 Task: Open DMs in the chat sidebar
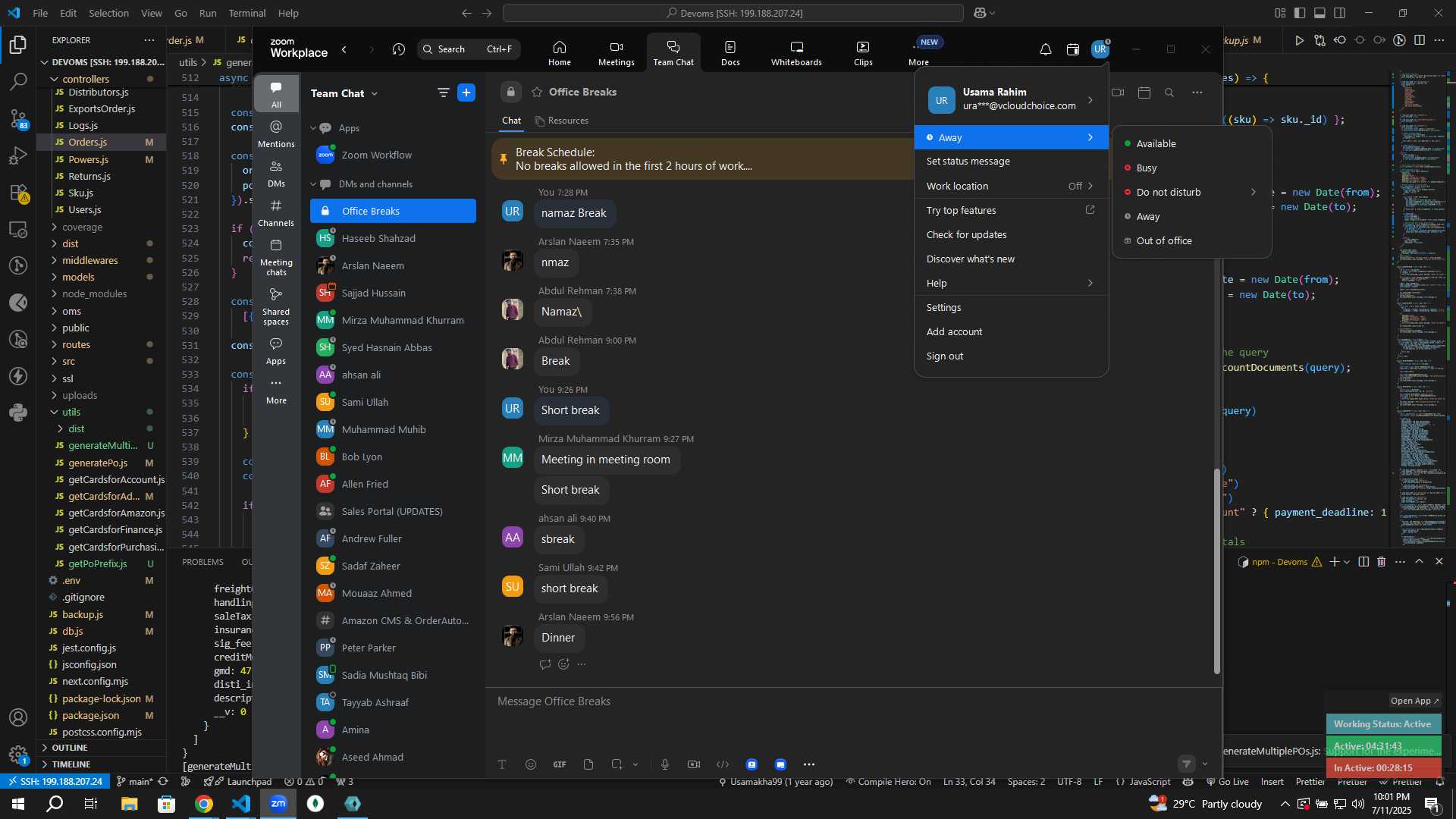point(276,174)
